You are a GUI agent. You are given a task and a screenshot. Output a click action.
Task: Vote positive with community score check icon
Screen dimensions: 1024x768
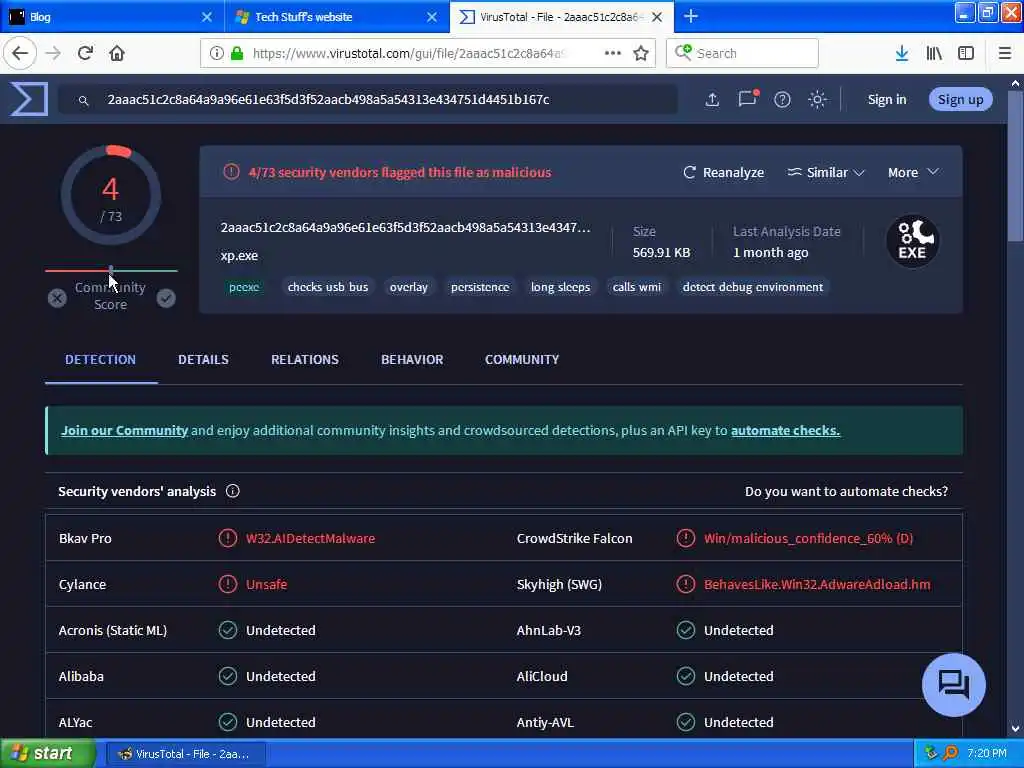click(x=166, y=298)
